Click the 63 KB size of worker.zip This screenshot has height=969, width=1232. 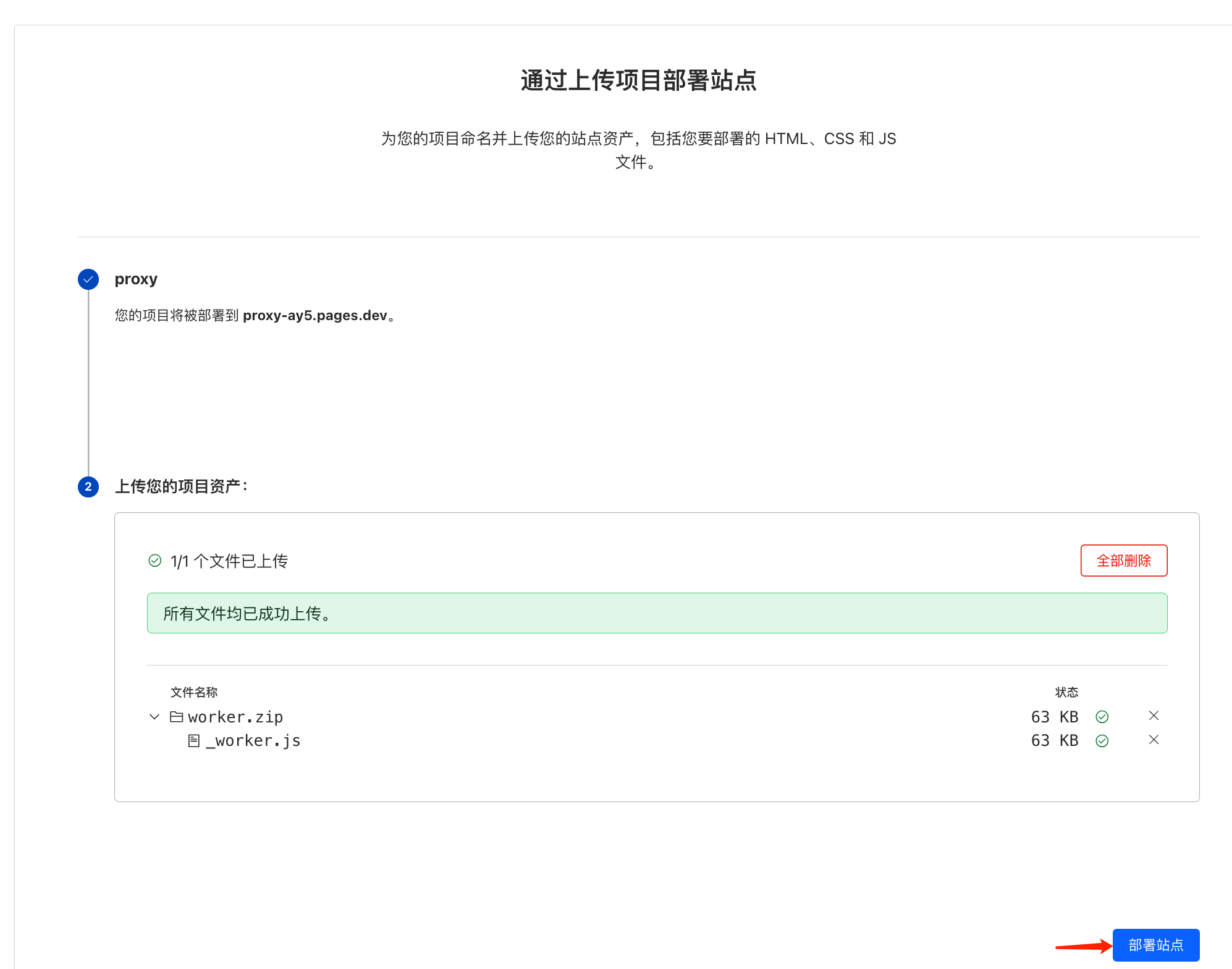coord(1055,717)
